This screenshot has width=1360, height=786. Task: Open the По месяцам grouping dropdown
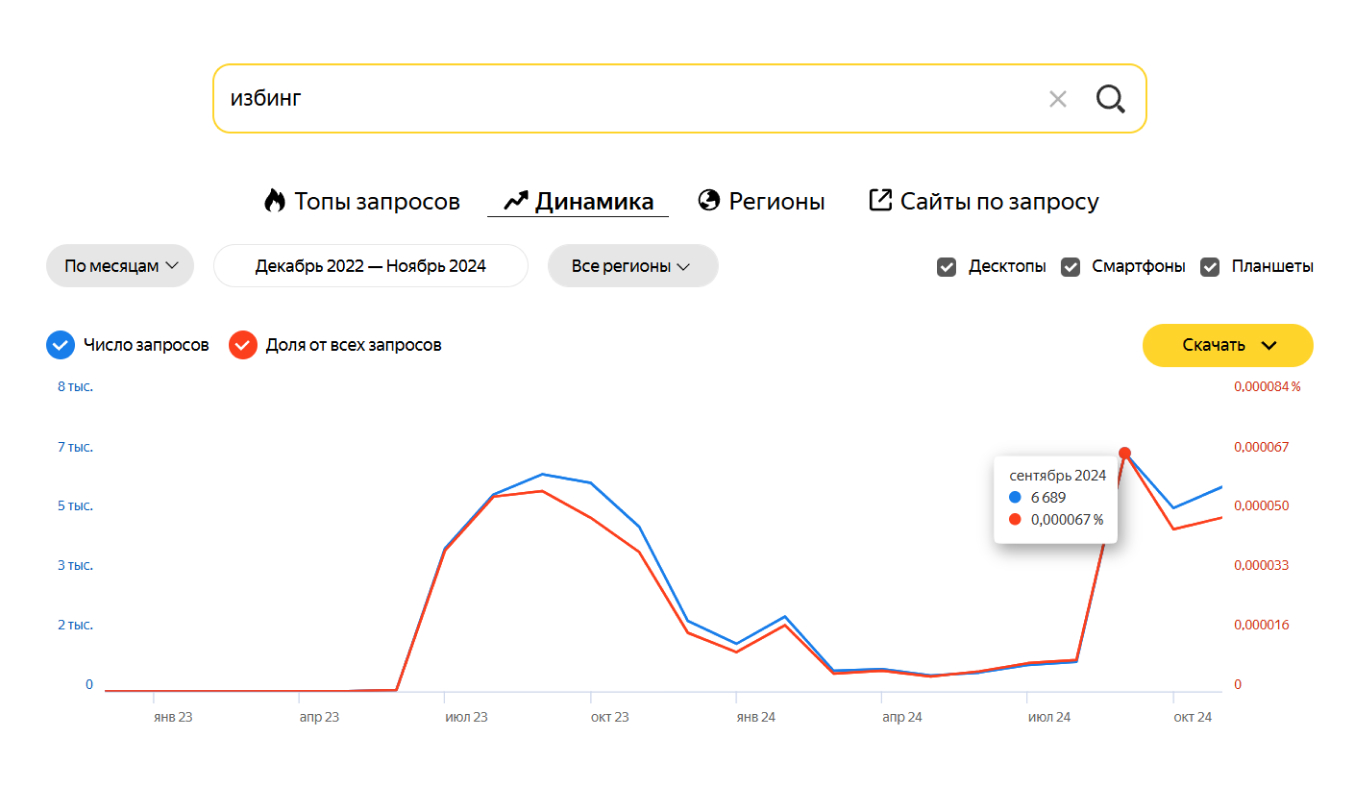[x=120, y=266]
